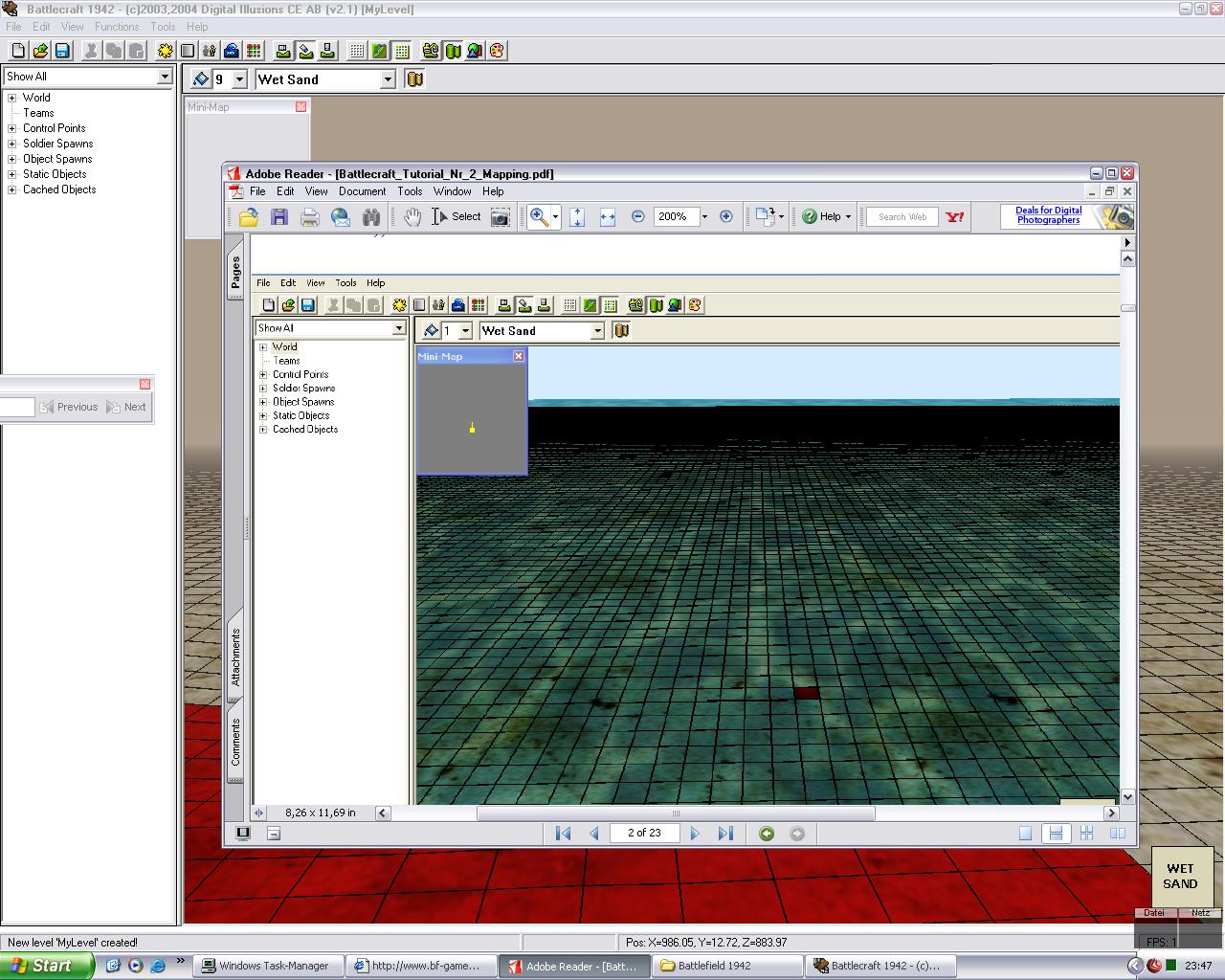
Task: Toggle the green terrain map icon in Battlecraft
Action: click(x=379, y=51)
